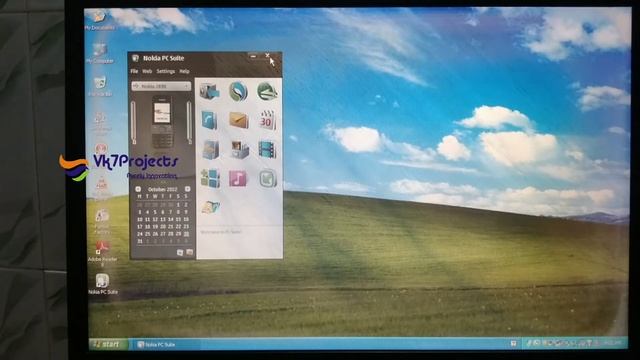This screenshot has width=640, height=360.
Task: Open the Help menu
Action: click(184, 71)
